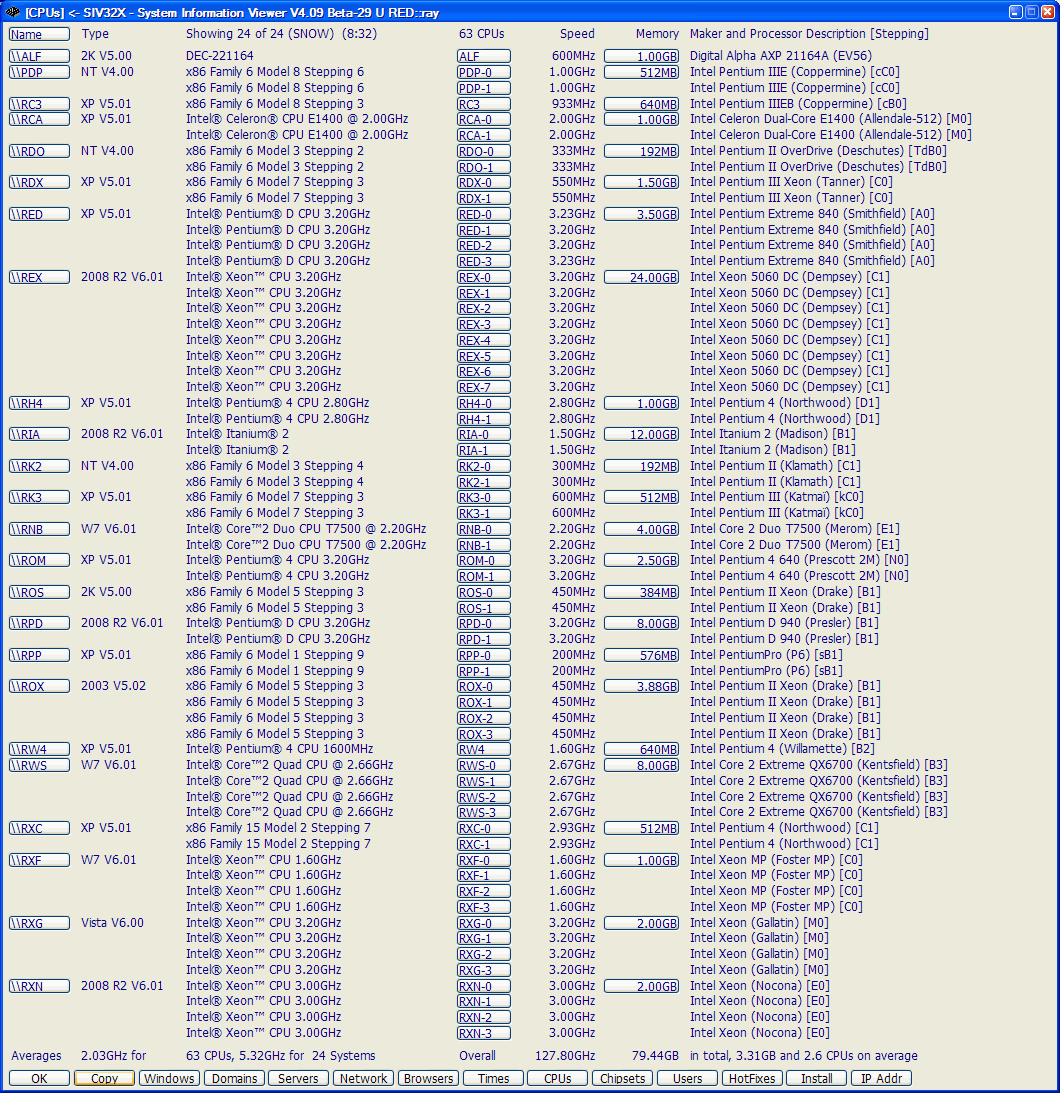
Task: Open the Servers button
Action: click(298, 1078)
